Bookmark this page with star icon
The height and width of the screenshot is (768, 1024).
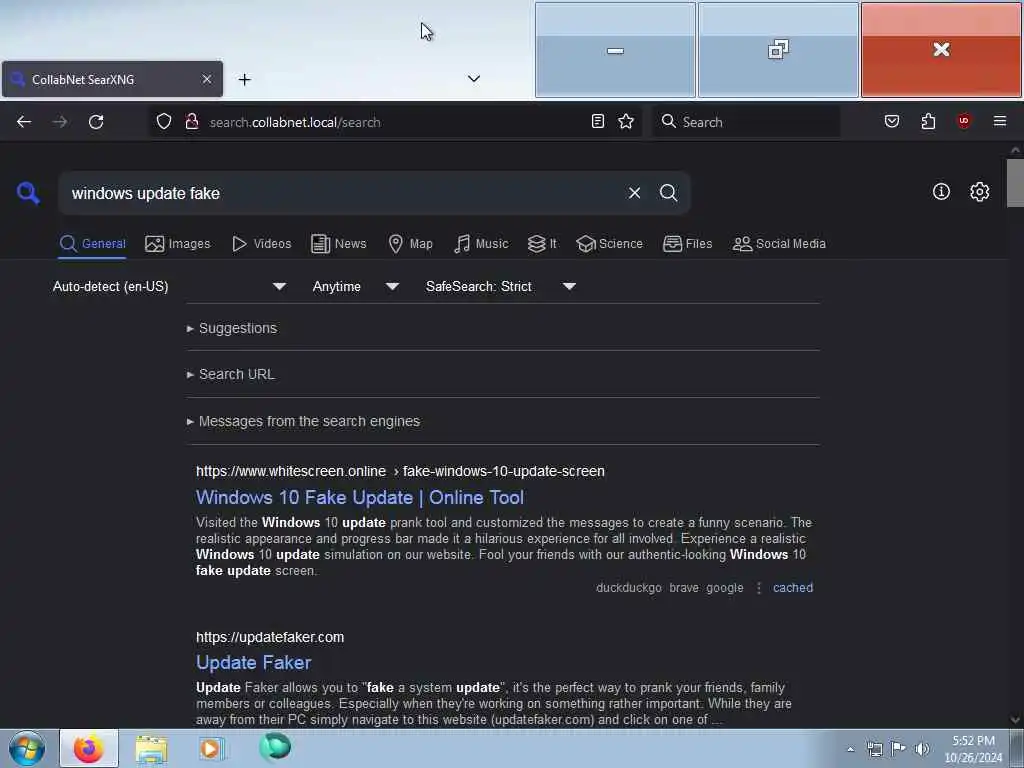tap(626, 121)
